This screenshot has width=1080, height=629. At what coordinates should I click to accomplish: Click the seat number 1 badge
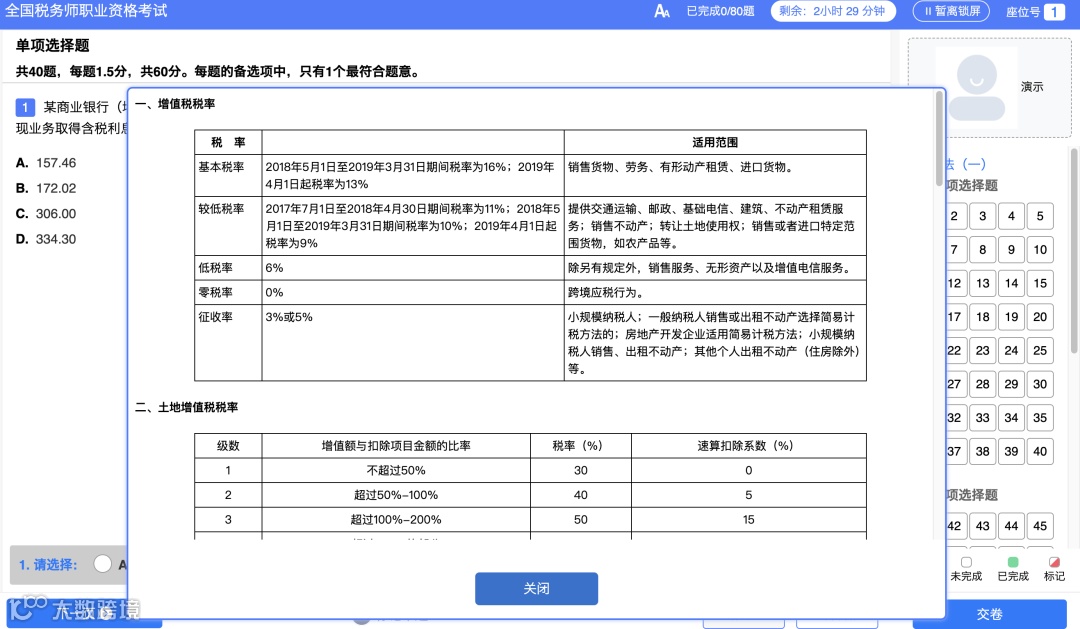coord(1054,12)
